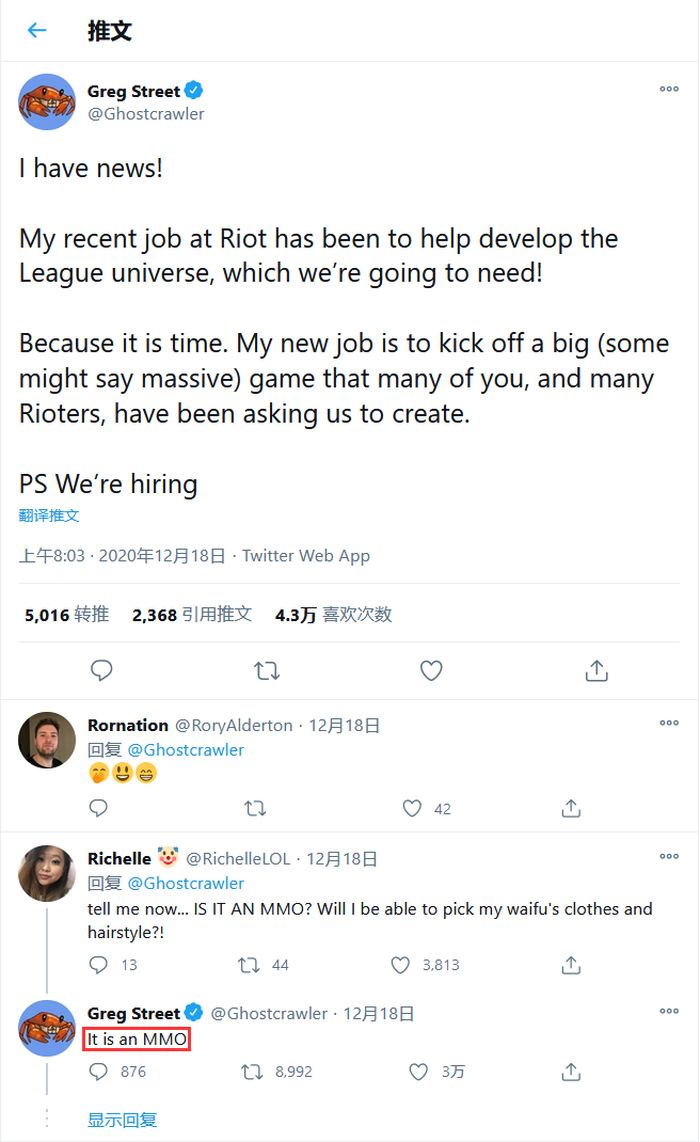Share the 'It is an MMO' tweet
This screenshot has height=1142, width=700.
[571, 1072]
